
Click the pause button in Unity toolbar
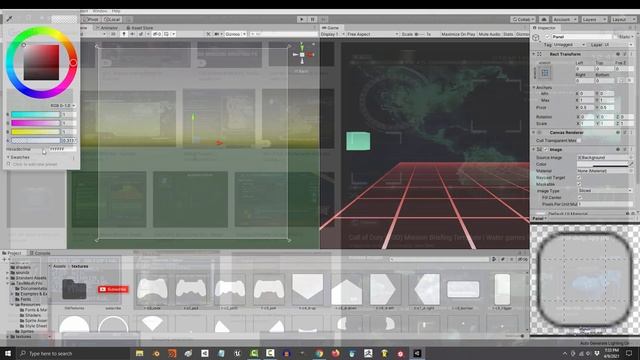313,19
